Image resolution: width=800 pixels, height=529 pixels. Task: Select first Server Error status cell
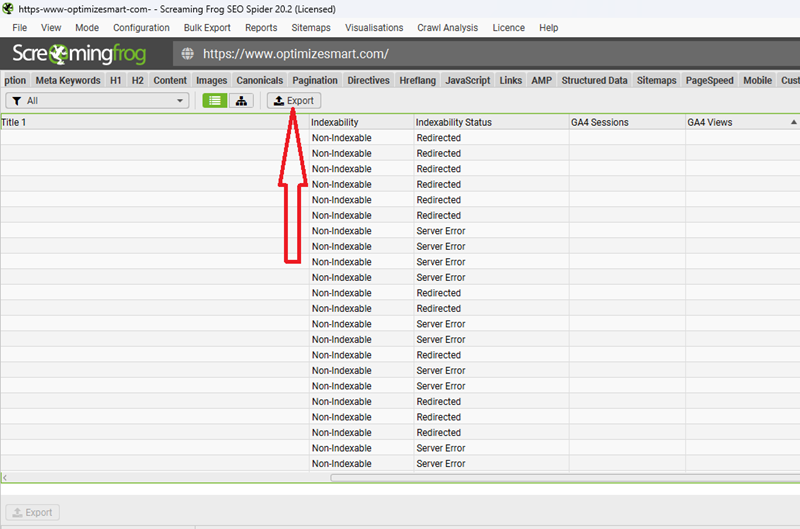click(491, 231)
